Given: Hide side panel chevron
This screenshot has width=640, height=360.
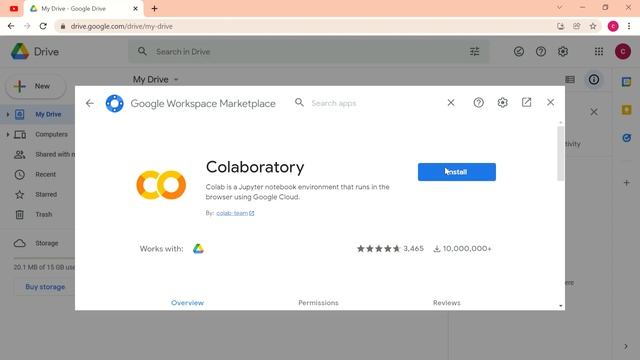Looking at the screenshot, I should point(626,347).
